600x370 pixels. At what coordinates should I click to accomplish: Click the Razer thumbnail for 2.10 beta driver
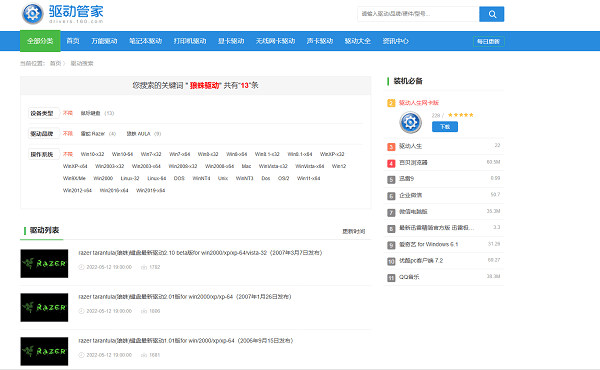point(44,264)
